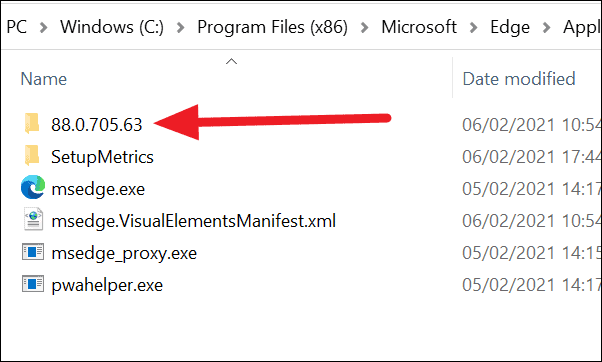This screenshot has width=602, height=362.
Task: Open chevron after Edge breadcrumb
Action: pos(546,27)
